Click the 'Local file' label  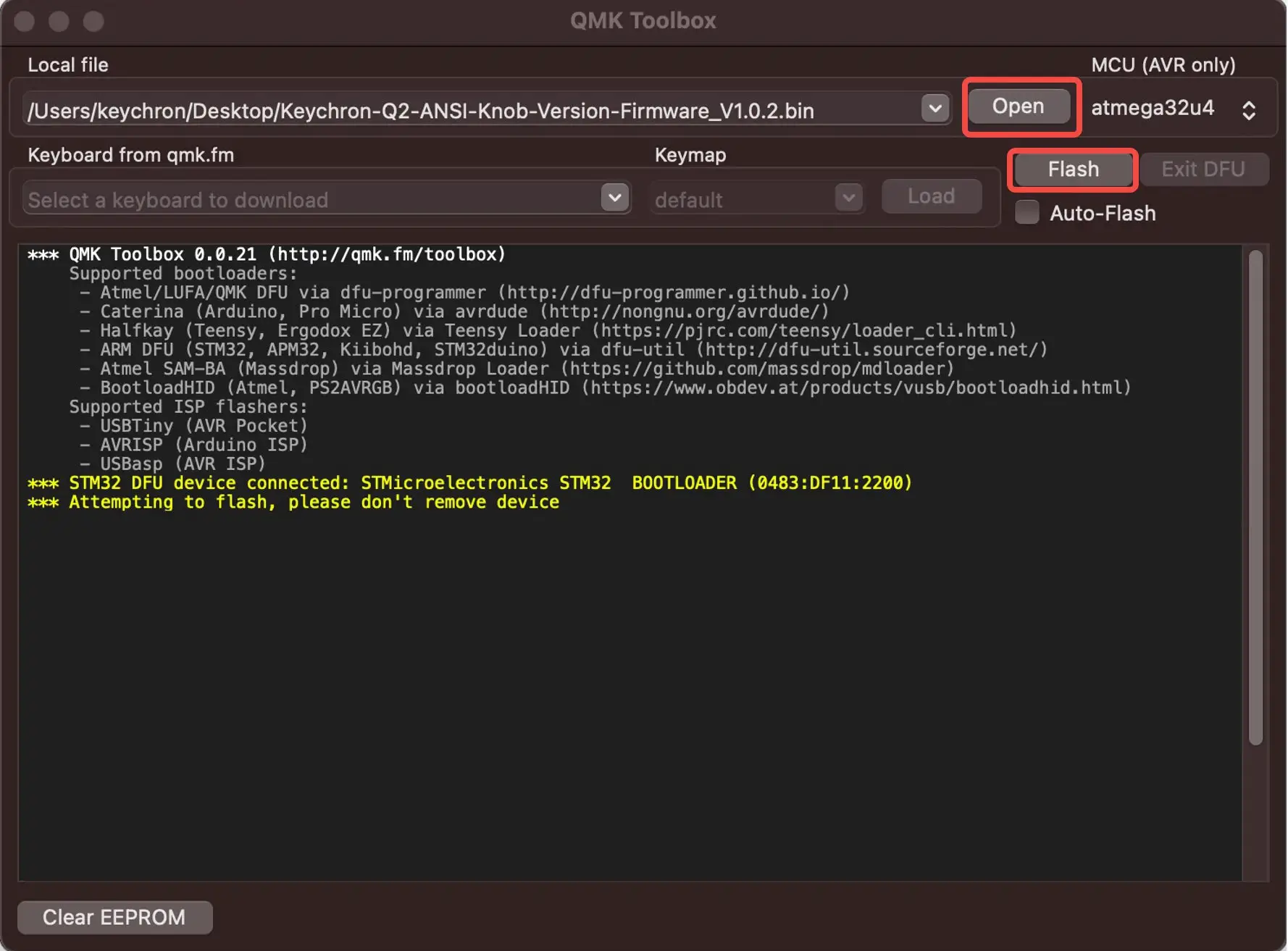68,64
